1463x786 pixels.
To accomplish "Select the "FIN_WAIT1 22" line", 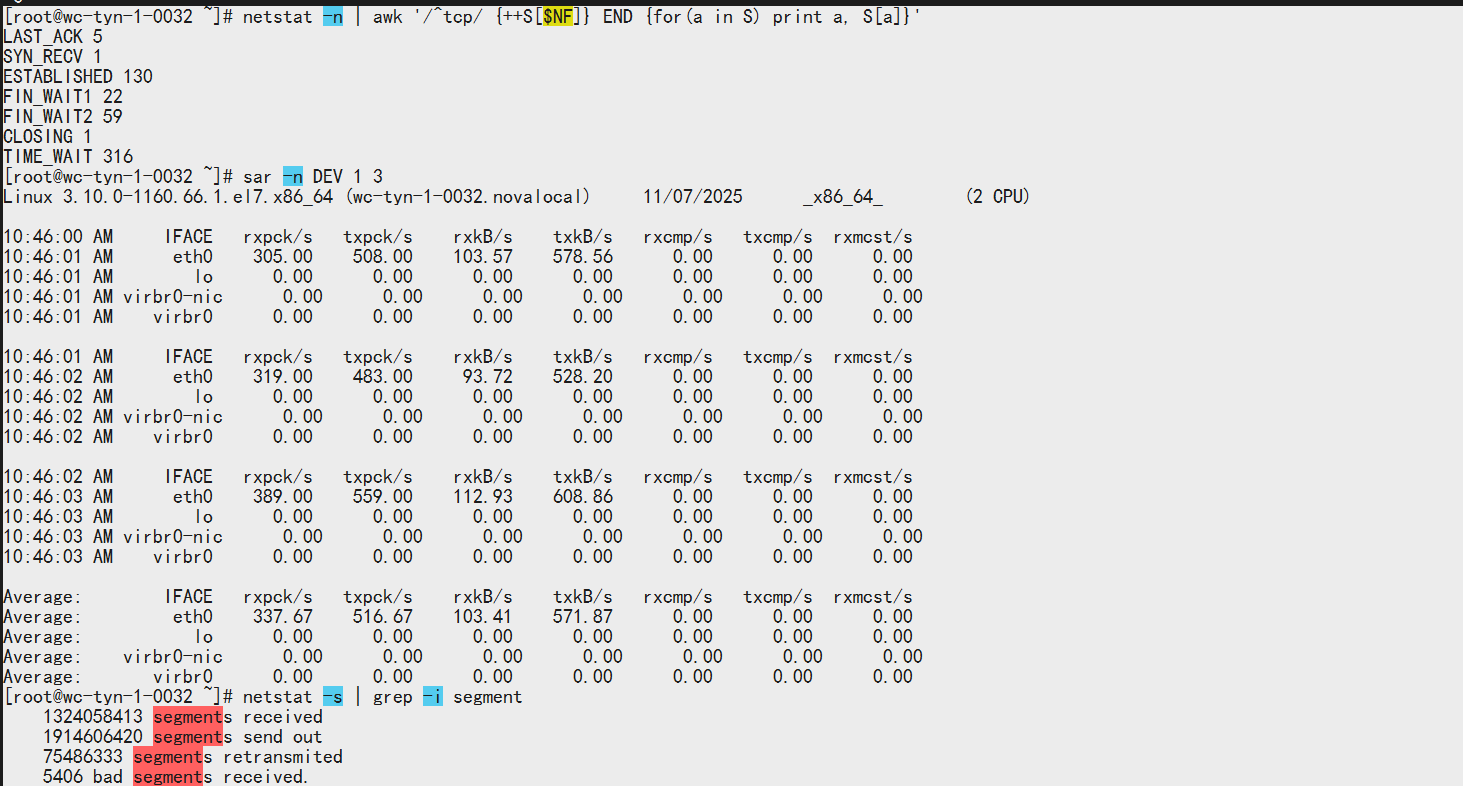I will click(x=63, y=97).
